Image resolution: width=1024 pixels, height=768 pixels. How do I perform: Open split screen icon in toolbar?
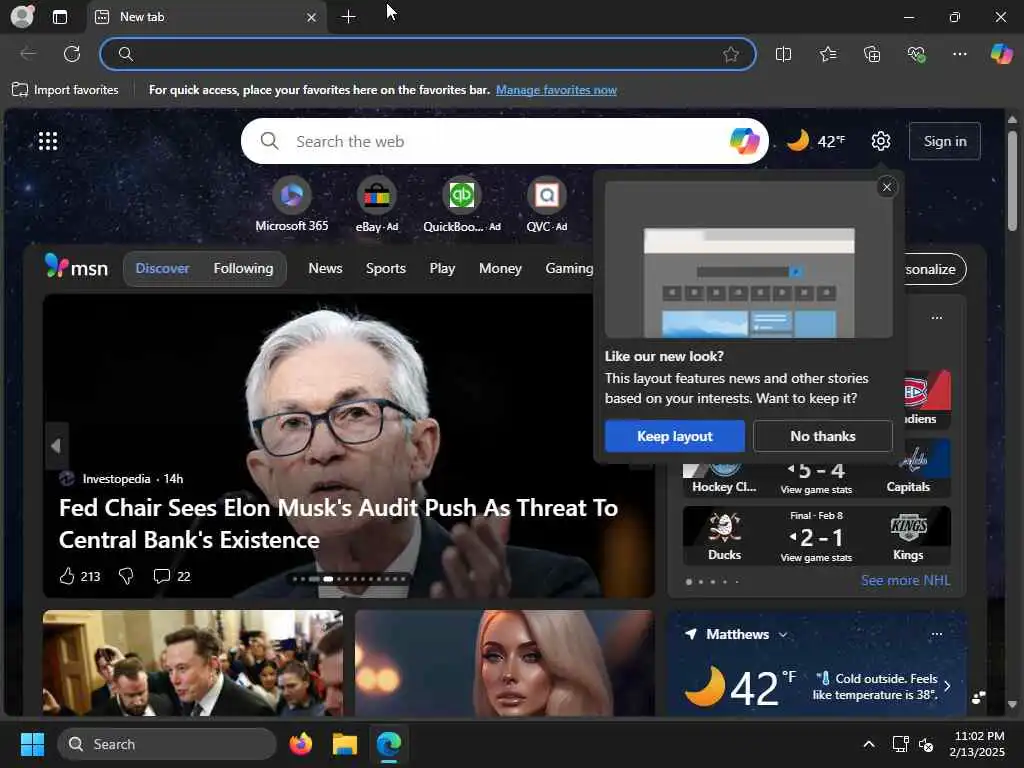tap(784, 54)
